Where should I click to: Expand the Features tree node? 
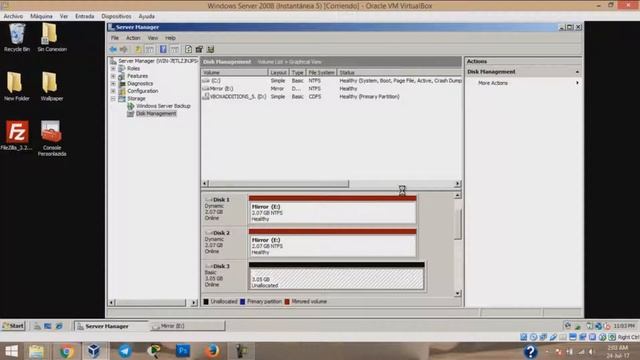click(x=113, y=76)
